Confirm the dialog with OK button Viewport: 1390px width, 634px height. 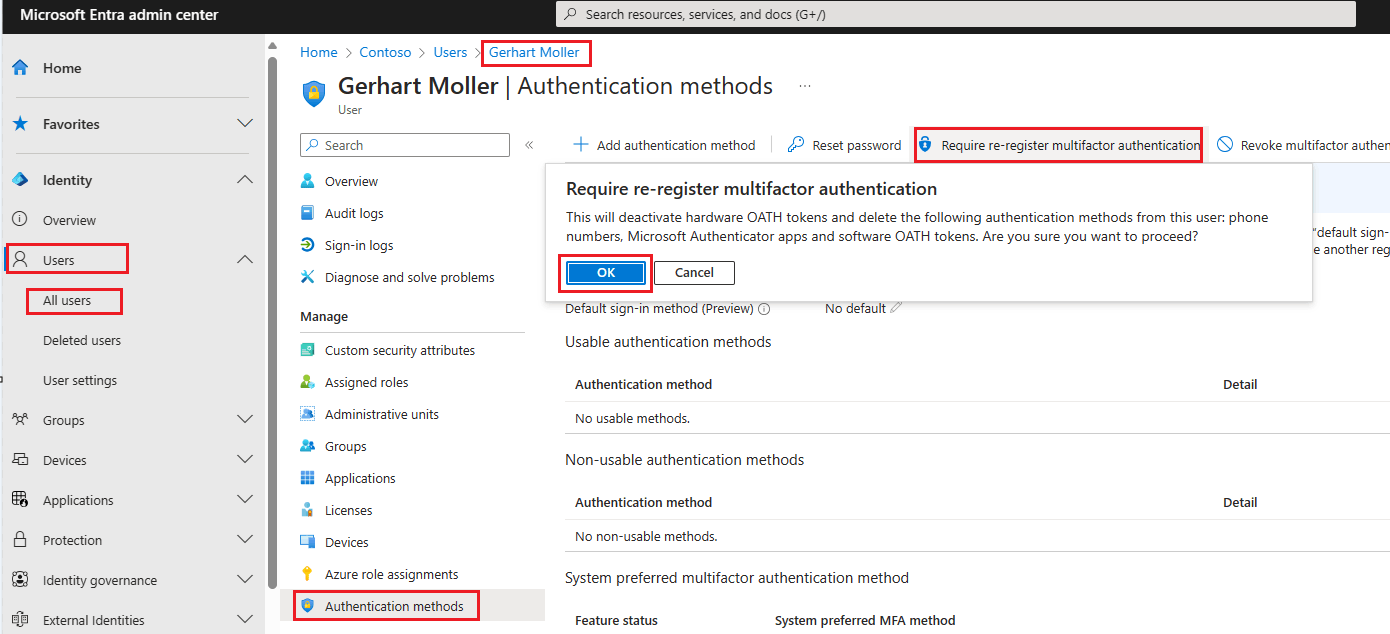(x=605, y=273)
